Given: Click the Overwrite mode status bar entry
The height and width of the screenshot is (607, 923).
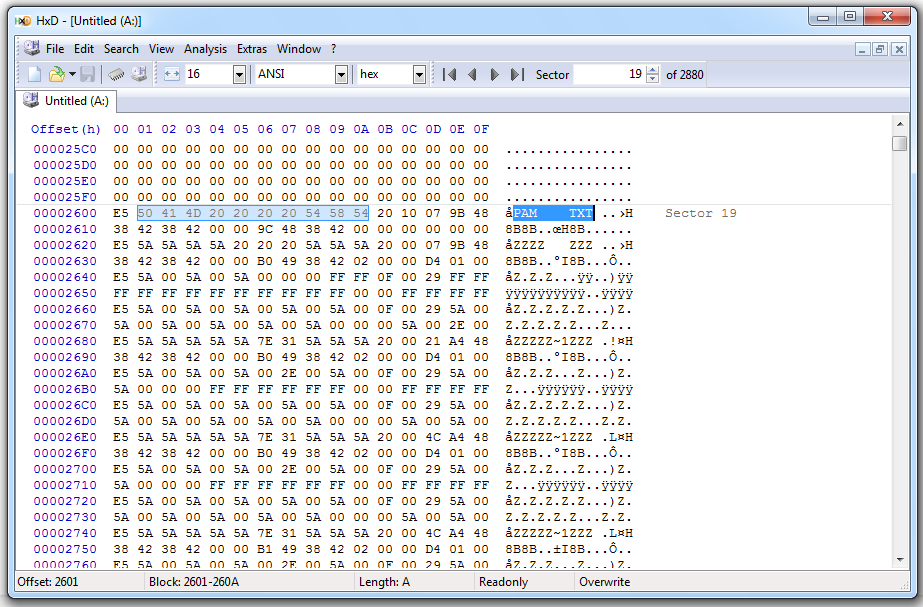Looking at the screenshot, I should click(605, 582).
